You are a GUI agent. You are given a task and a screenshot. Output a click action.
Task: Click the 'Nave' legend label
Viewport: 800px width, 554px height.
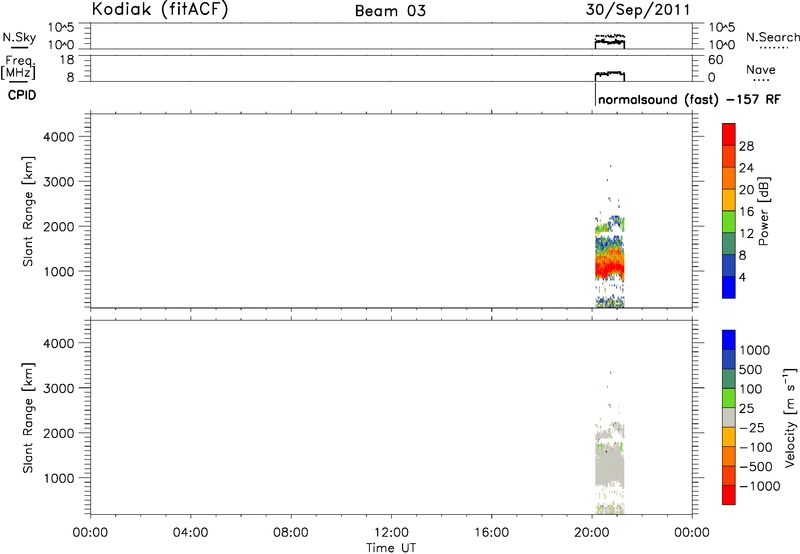tap(761, 70)
